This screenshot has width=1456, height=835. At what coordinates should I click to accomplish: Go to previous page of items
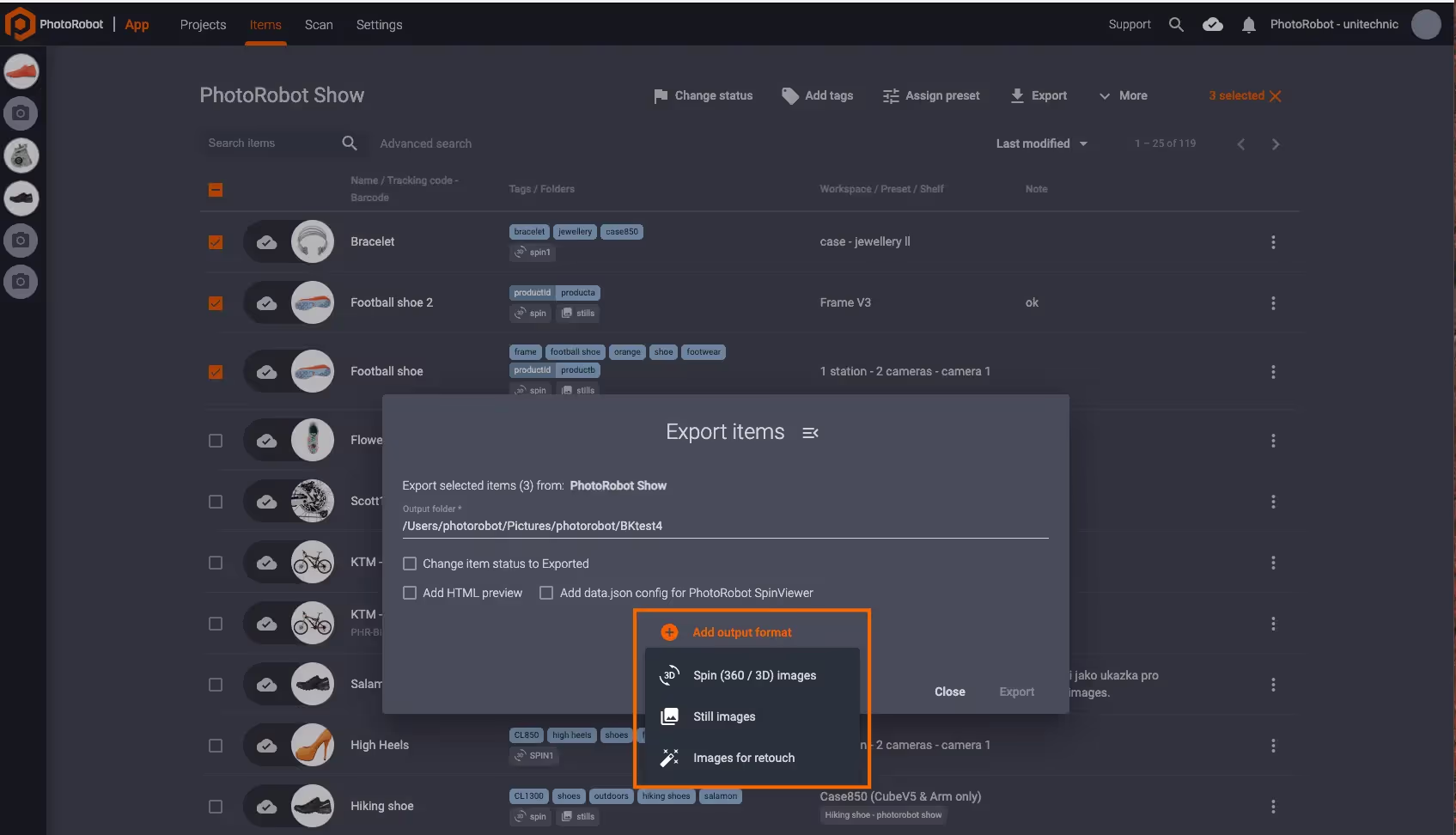(x=1241, y=144)
